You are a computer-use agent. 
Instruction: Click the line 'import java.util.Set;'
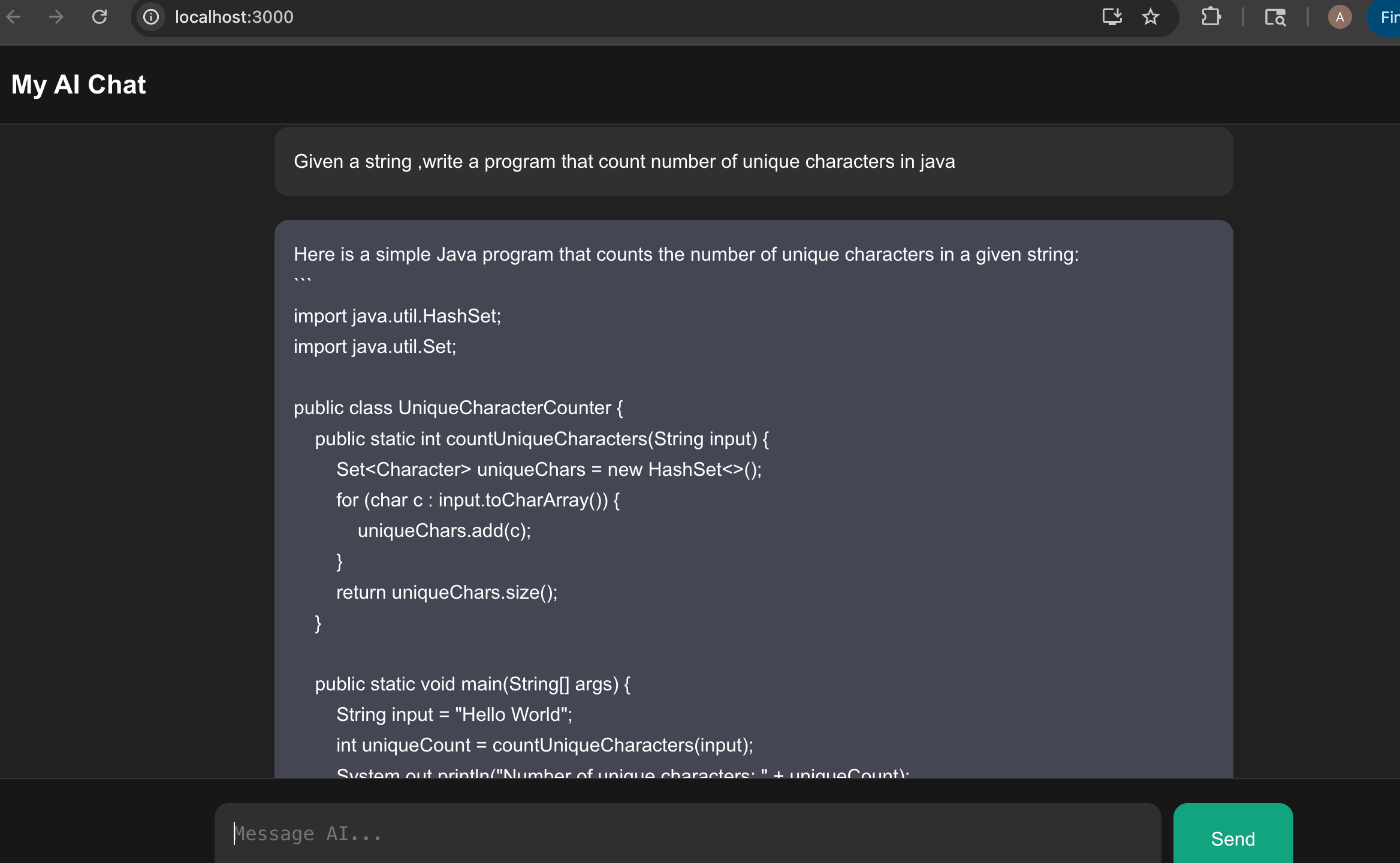pyautogui.click(x=375, y=346)
